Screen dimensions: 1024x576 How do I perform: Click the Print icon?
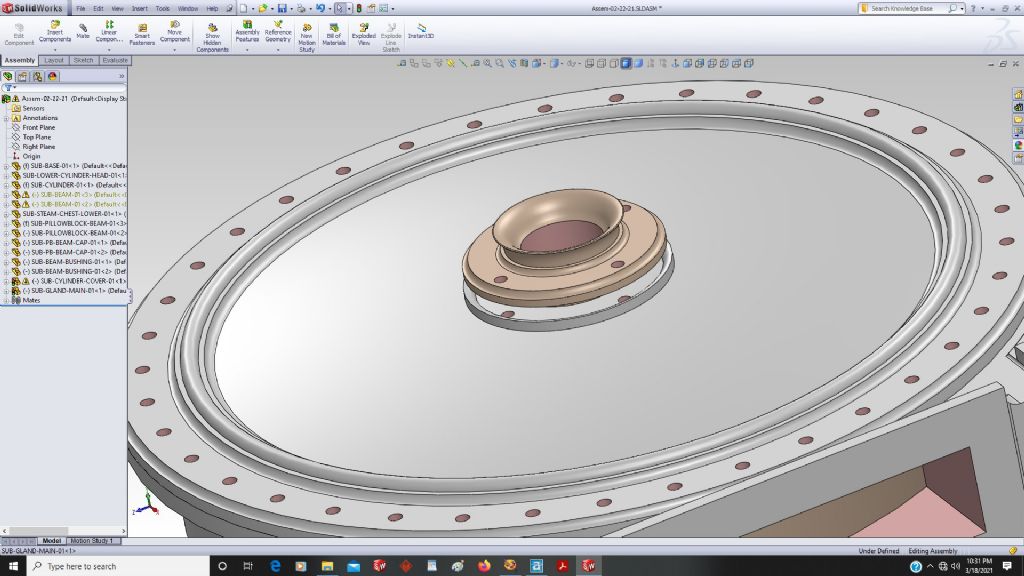[301, 8]
